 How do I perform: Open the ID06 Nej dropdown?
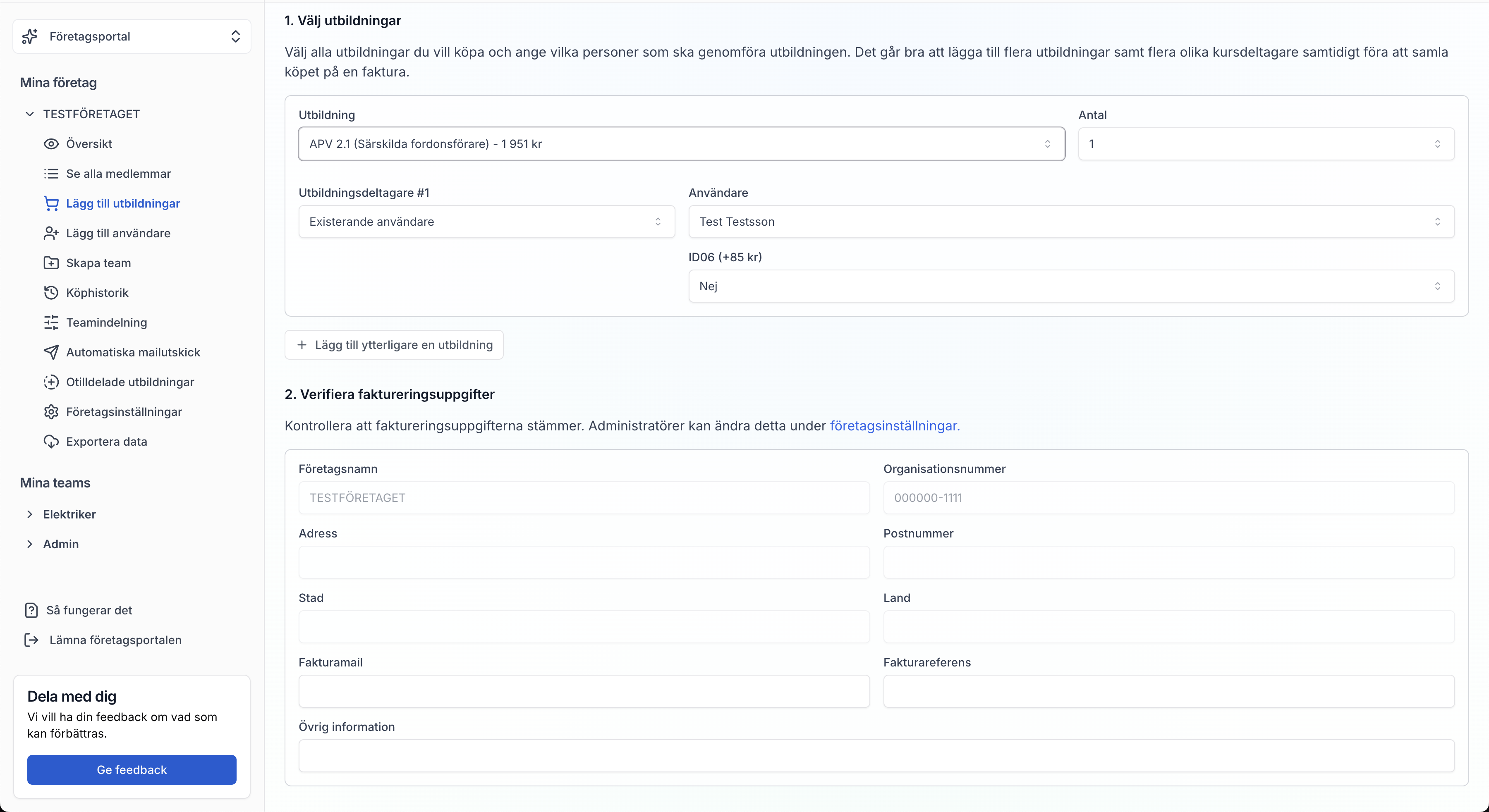[1070, 286]
